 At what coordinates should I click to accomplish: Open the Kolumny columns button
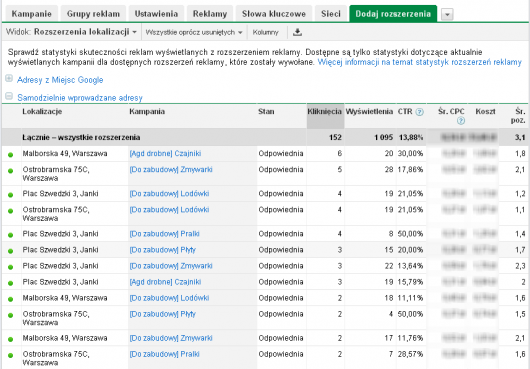coord(266,32)
